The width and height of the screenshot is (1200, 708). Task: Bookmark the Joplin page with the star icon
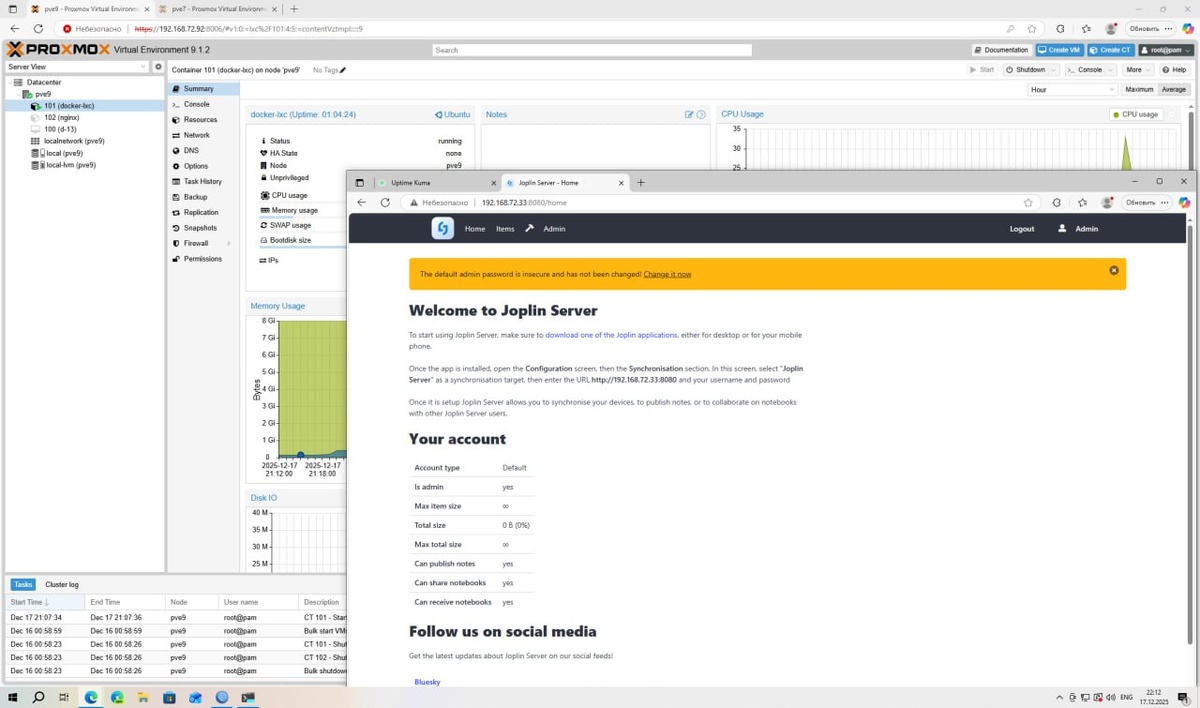[1028, 202]
